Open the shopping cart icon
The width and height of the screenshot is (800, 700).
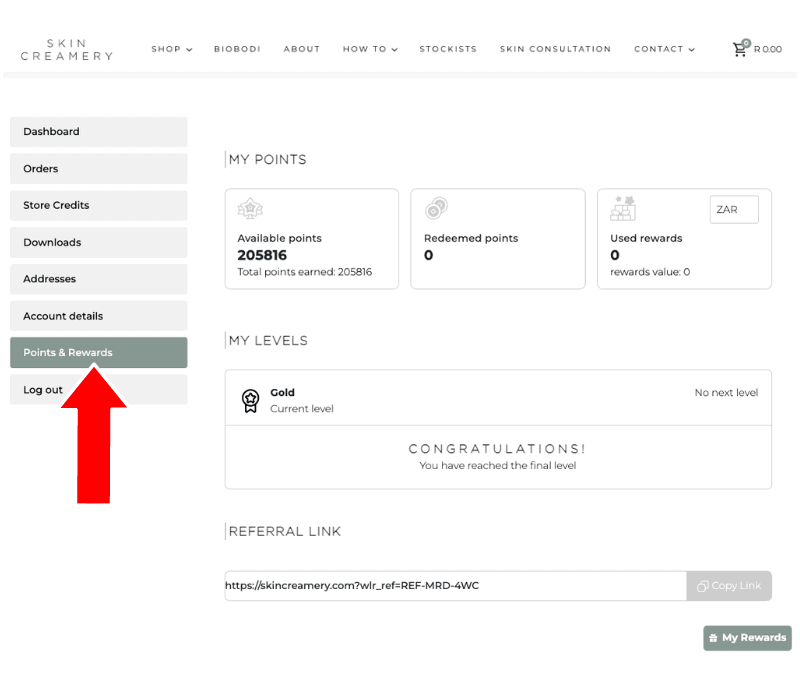click(x=740, y=48)
